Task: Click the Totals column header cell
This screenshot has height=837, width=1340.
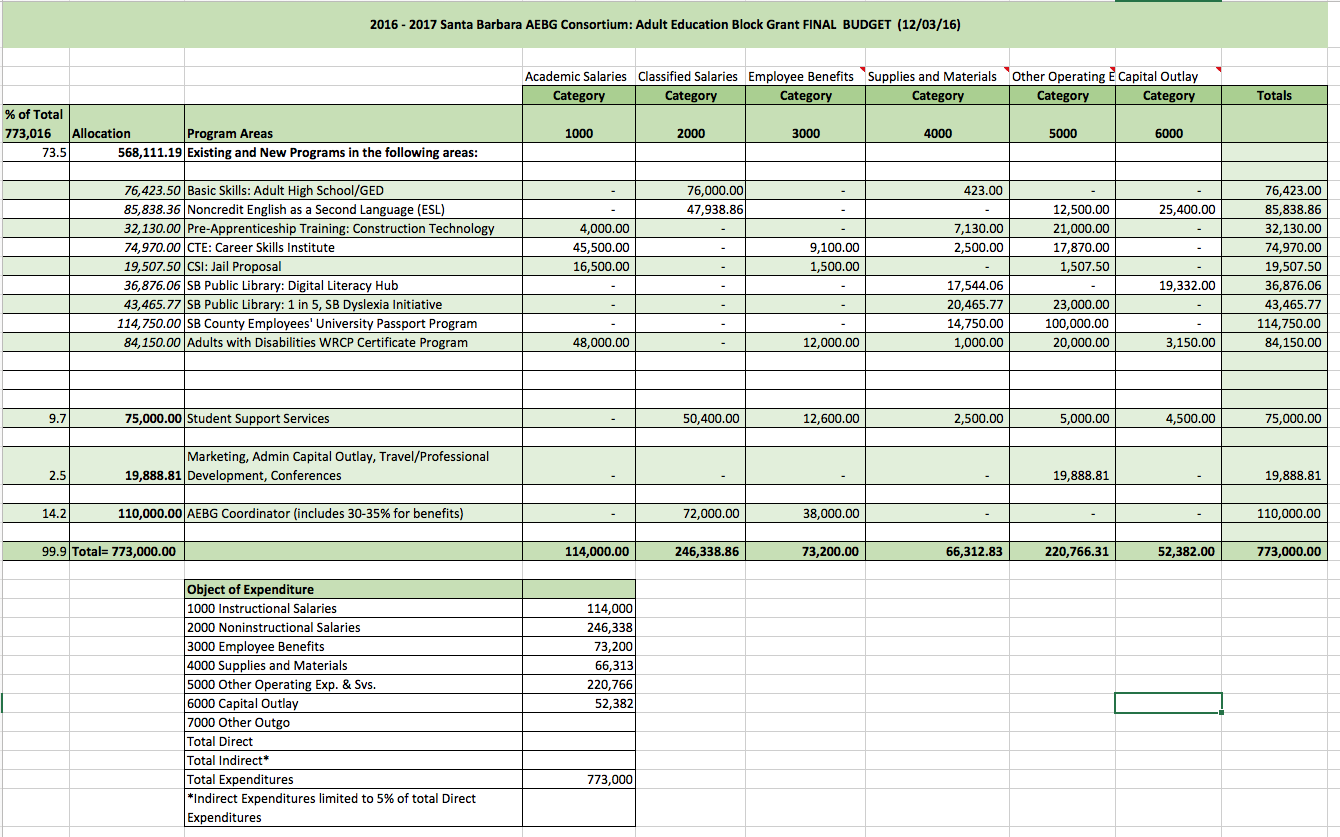Action: [x=1273, y=96]
